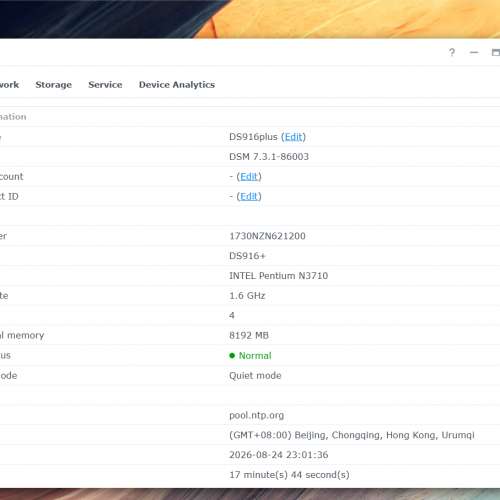Select 1.6 GHz clock rate value

247,296
